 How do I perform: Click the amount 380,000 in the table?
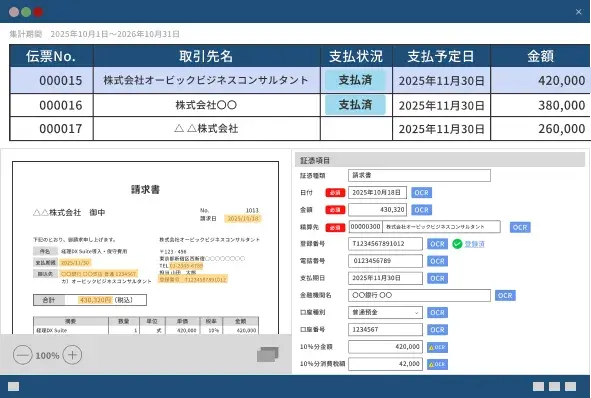click(x=562, y=105)
